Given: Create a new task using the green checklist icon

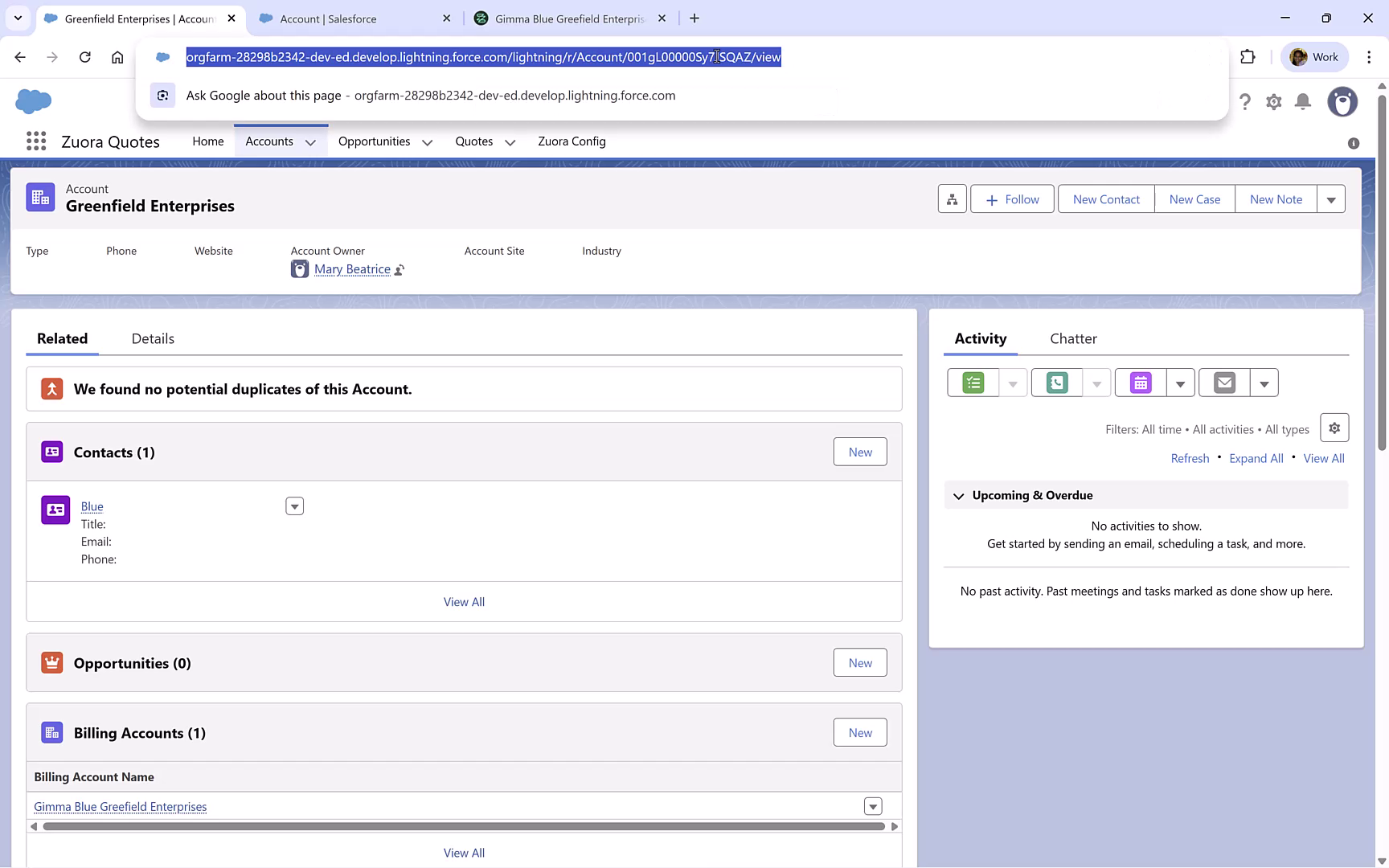Looking at the screenshot, I should point(972,383).
